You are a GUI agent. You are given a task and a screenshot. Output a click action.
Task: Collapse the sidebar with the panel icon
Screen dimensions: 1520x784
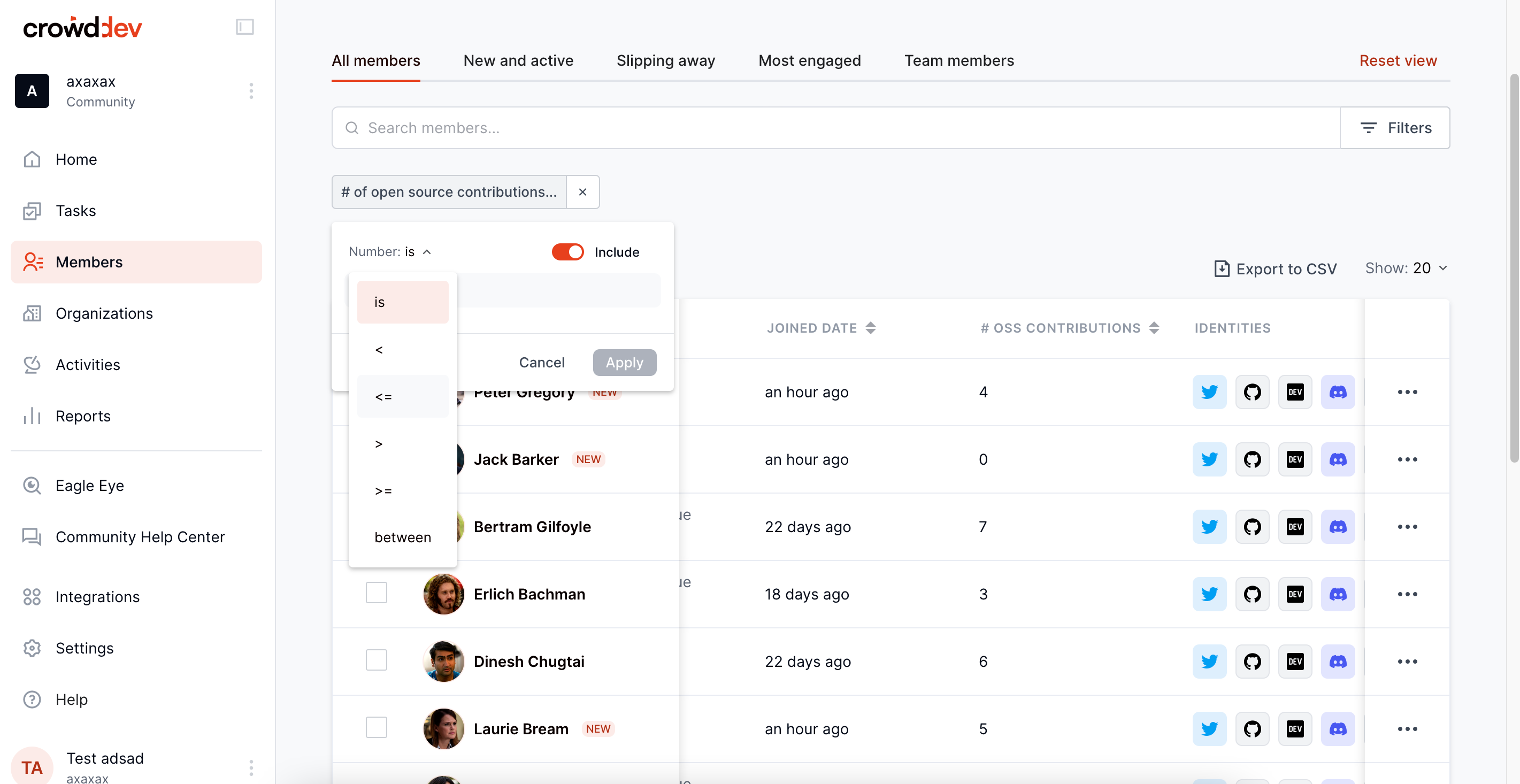(244, 27)
